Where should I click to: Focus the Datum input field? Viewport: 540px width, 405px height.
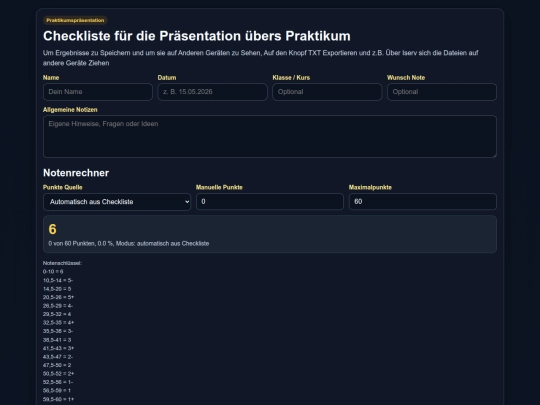[212, 92]
